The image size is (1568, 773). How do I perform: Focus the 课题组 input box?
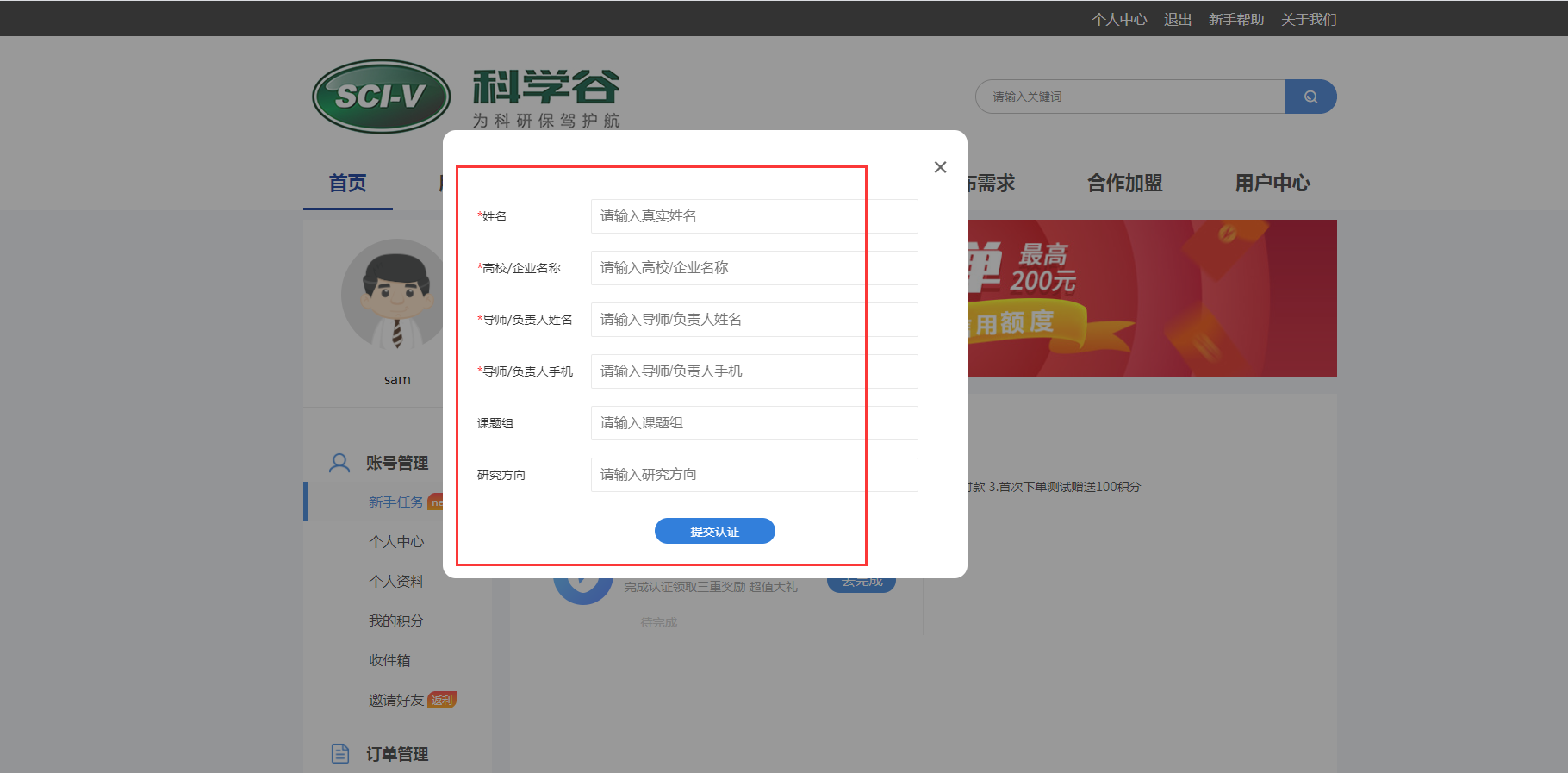pos(754,423)
